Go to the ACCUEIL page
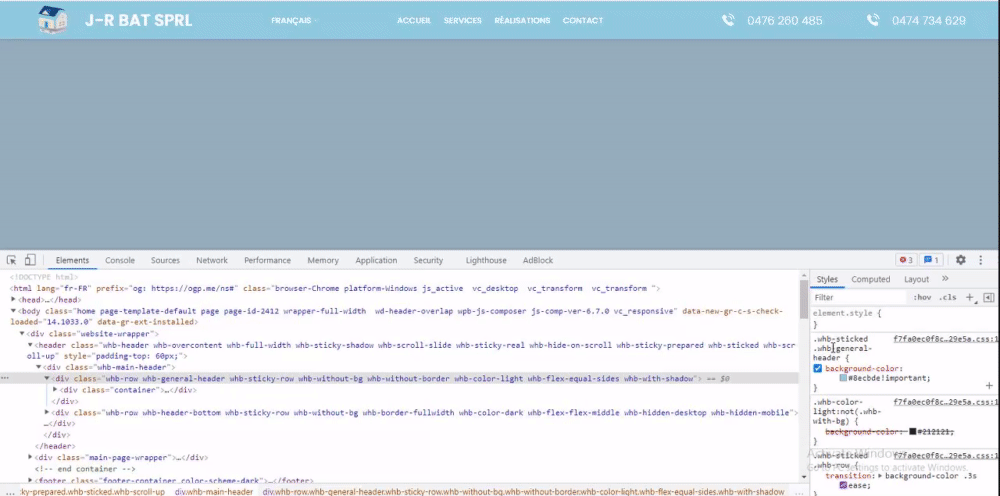The image size is (1000, 496). point(414,20)
